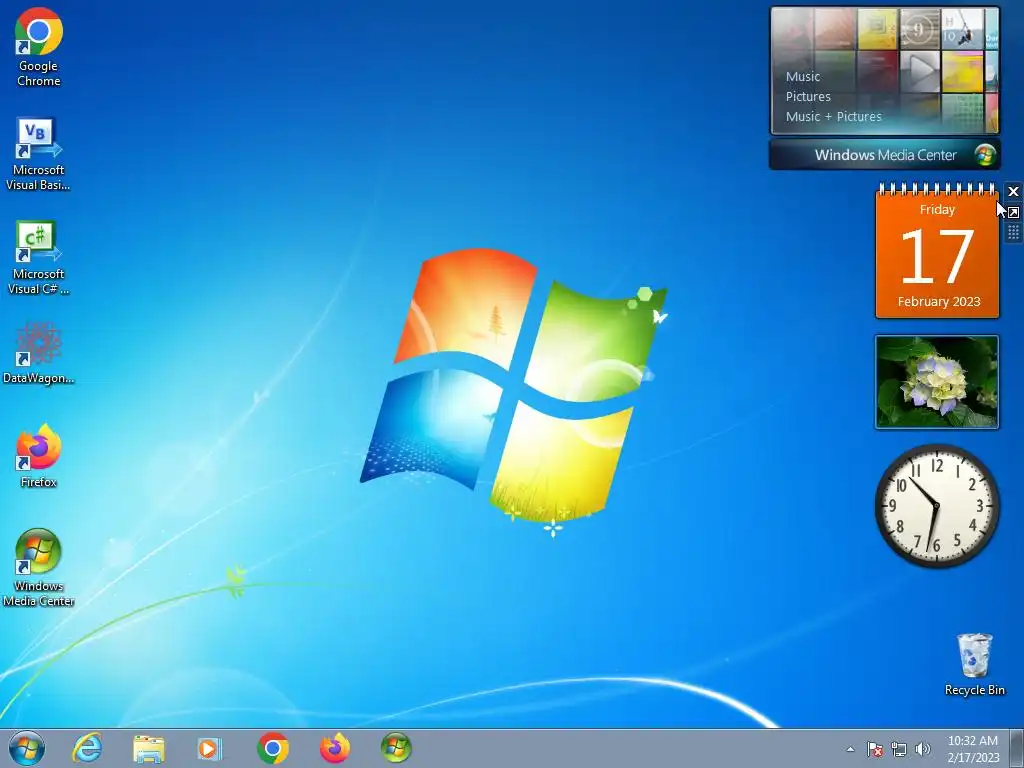Open Windows Explorer folder in the taskbar
The width and height of the screenshot is (1024, 768).
click(x=149, y=748)
